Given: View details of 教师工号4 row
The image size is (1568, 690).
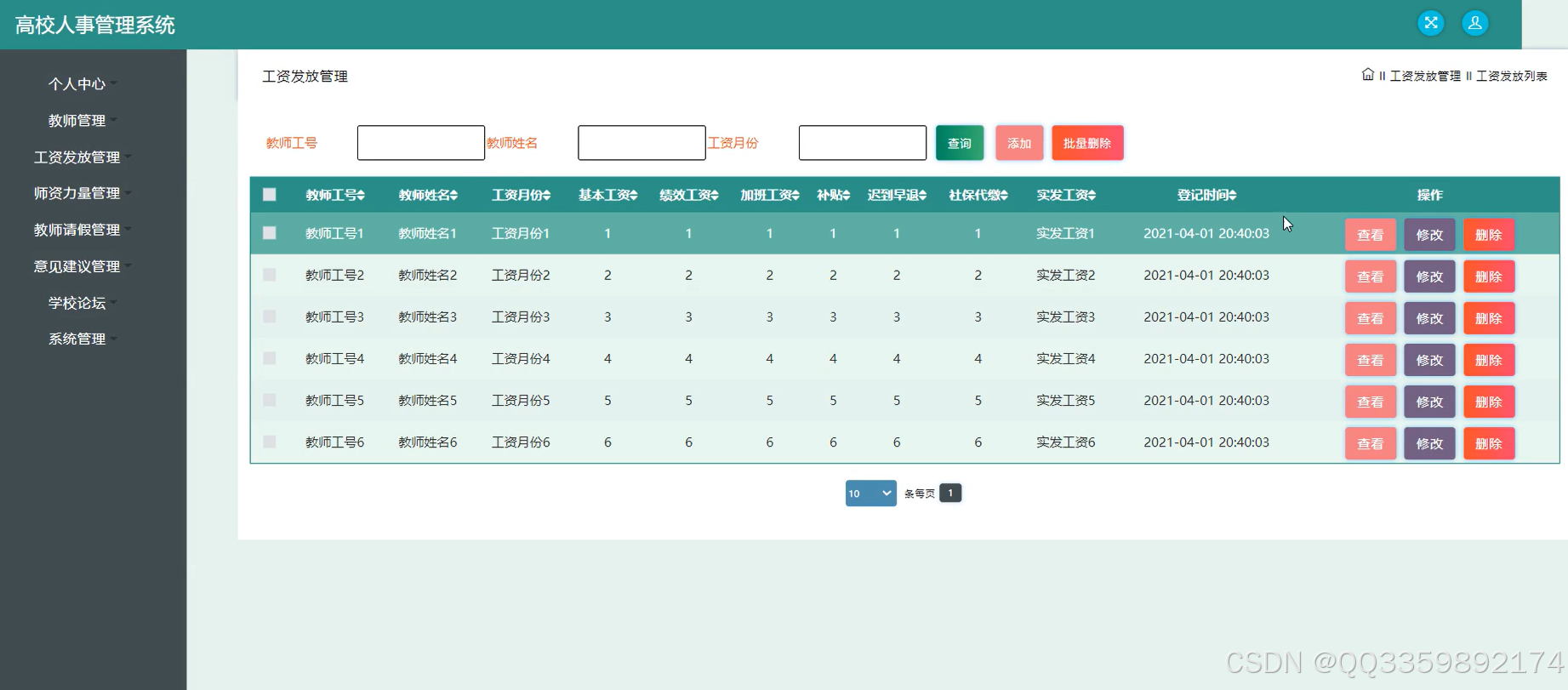Looking at the screenshot, I should [x=1370, y=360].
